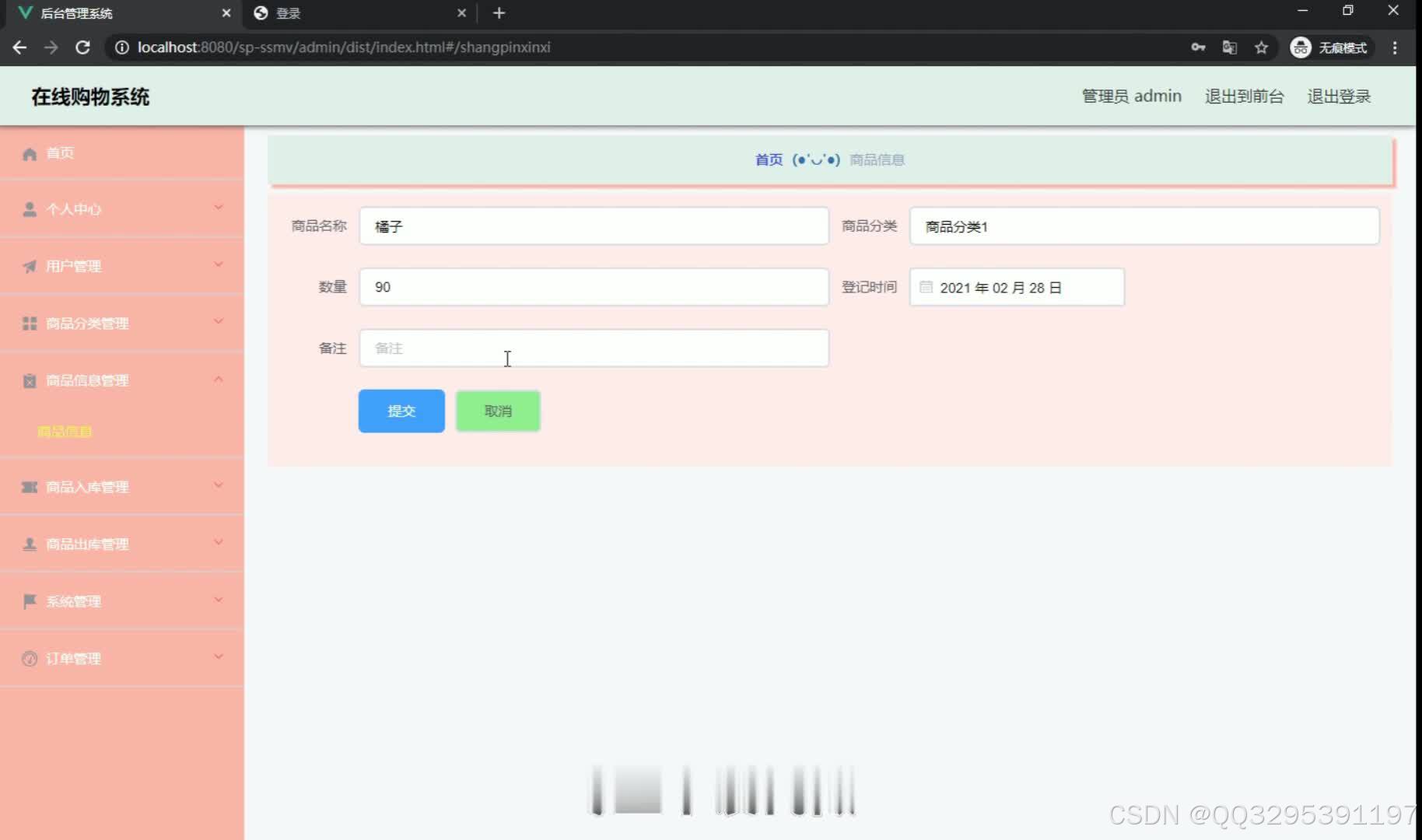1422x840 pixels.
Task: Click the flag icon beside 系统管理
Action: (30, 601)
